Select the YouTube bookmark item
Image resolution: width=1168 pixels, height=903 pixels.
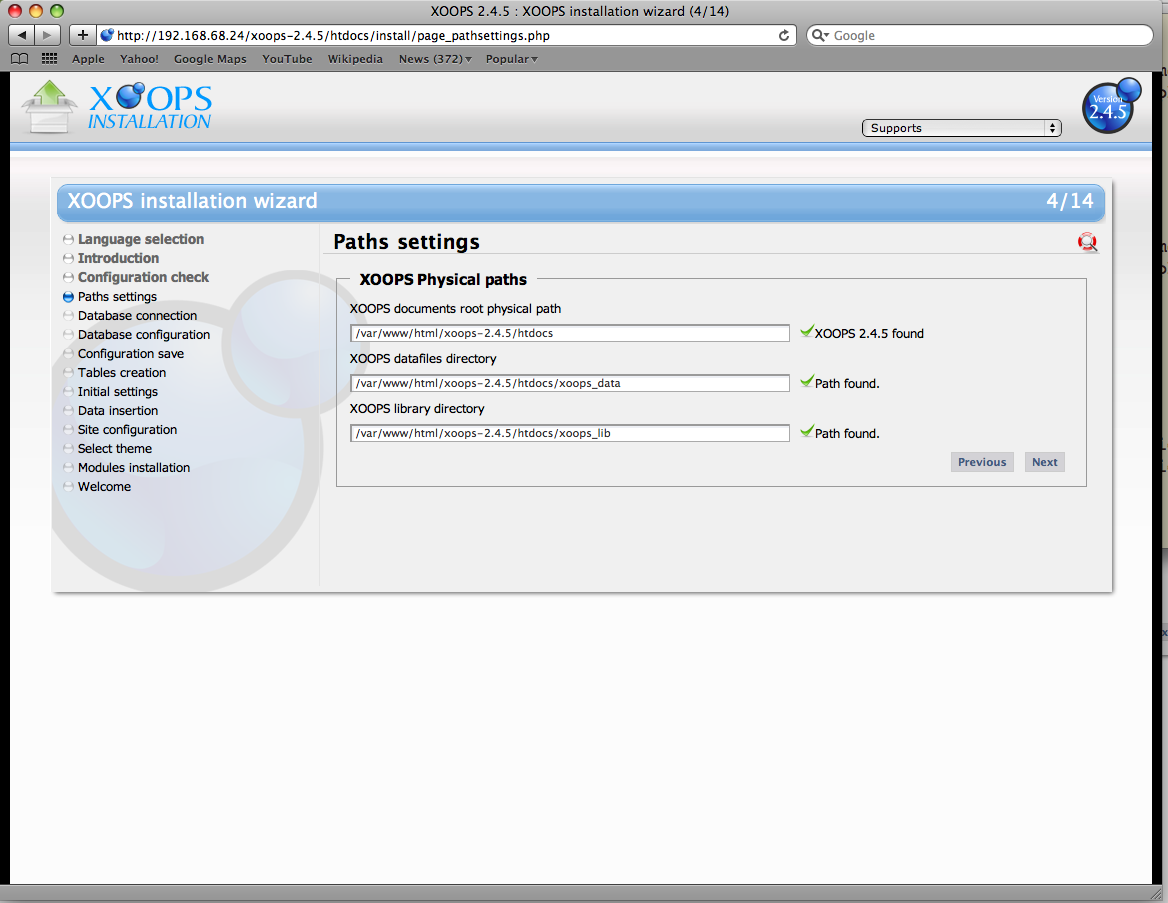click(287, 59)
